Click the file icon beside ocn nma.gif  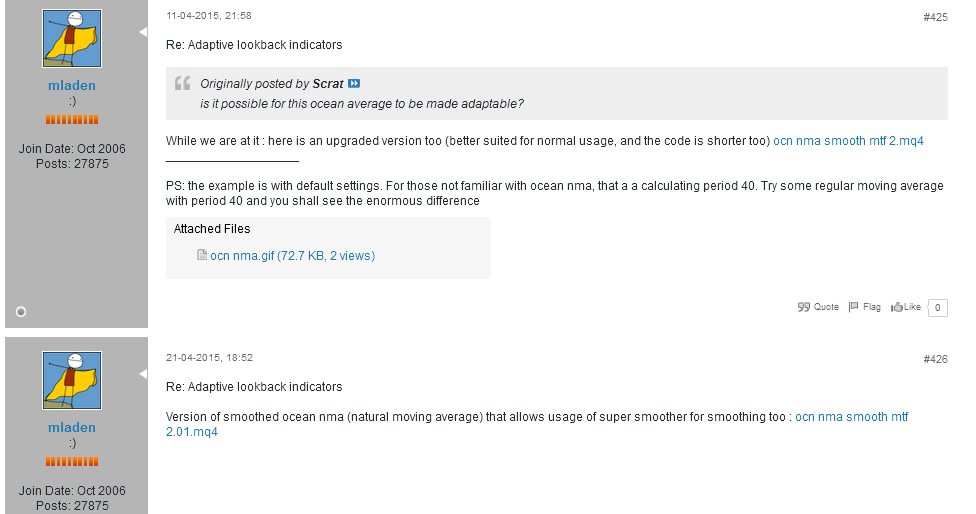coord(202,256)
